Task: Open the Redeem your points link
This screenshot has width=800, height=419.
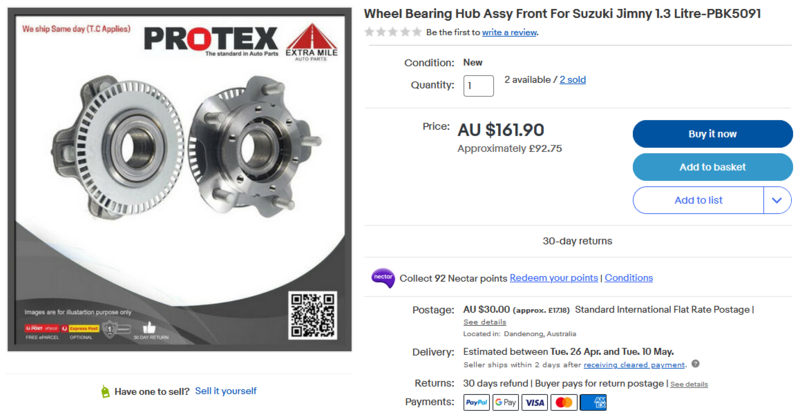Action: coord(554,278)
